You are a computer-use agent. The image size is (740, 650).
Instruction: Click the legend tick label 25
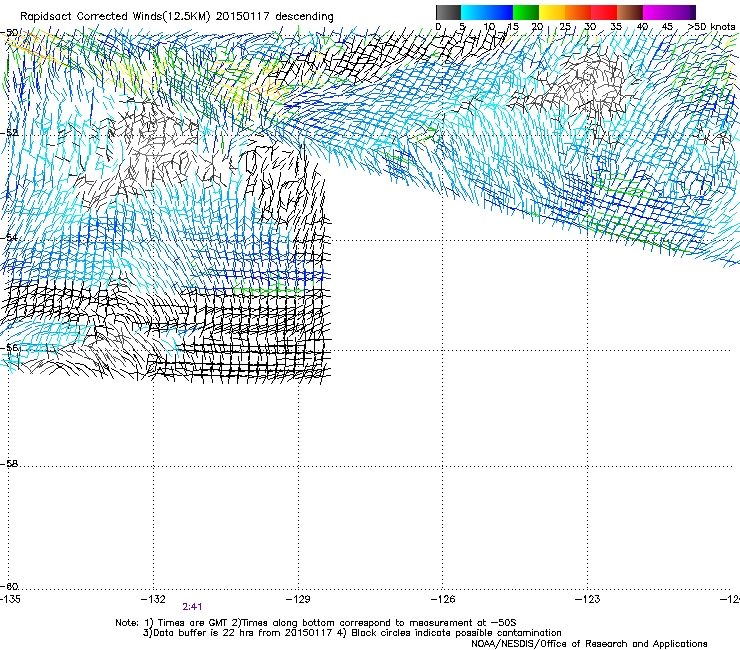[x=565, y=27]
